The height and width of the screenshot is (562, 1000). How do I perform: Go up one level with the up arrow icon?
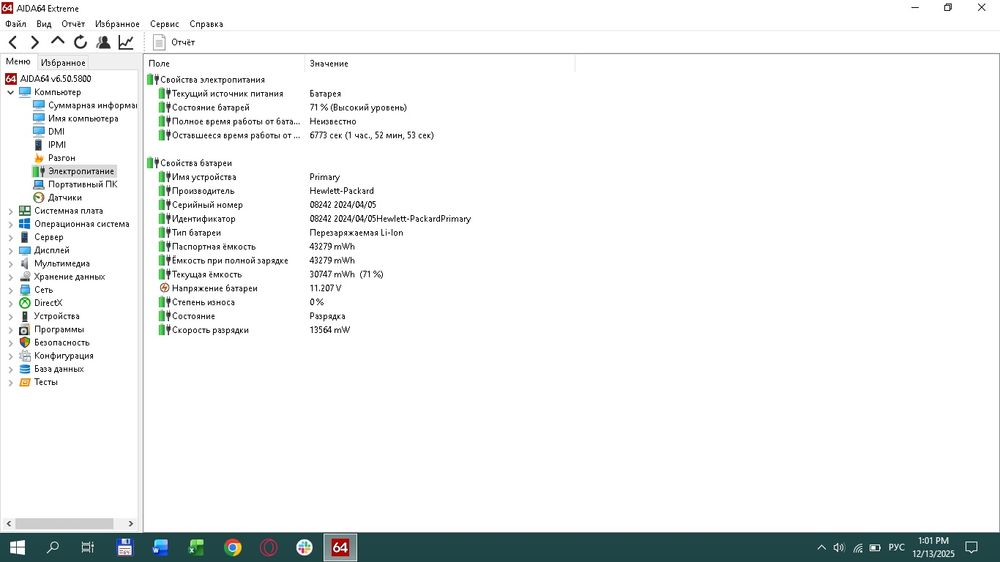click(57, 41)
